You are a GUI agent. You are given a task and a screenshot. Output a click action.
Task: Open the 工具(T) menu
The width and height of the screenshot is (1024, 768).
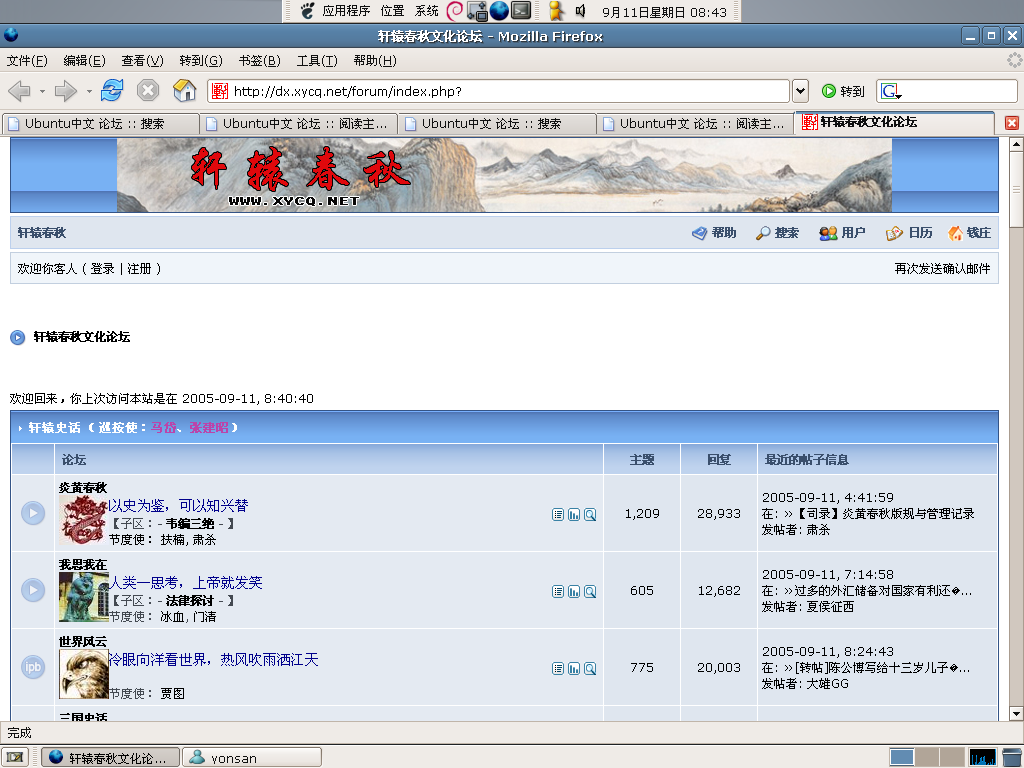(x=317, y=61)
